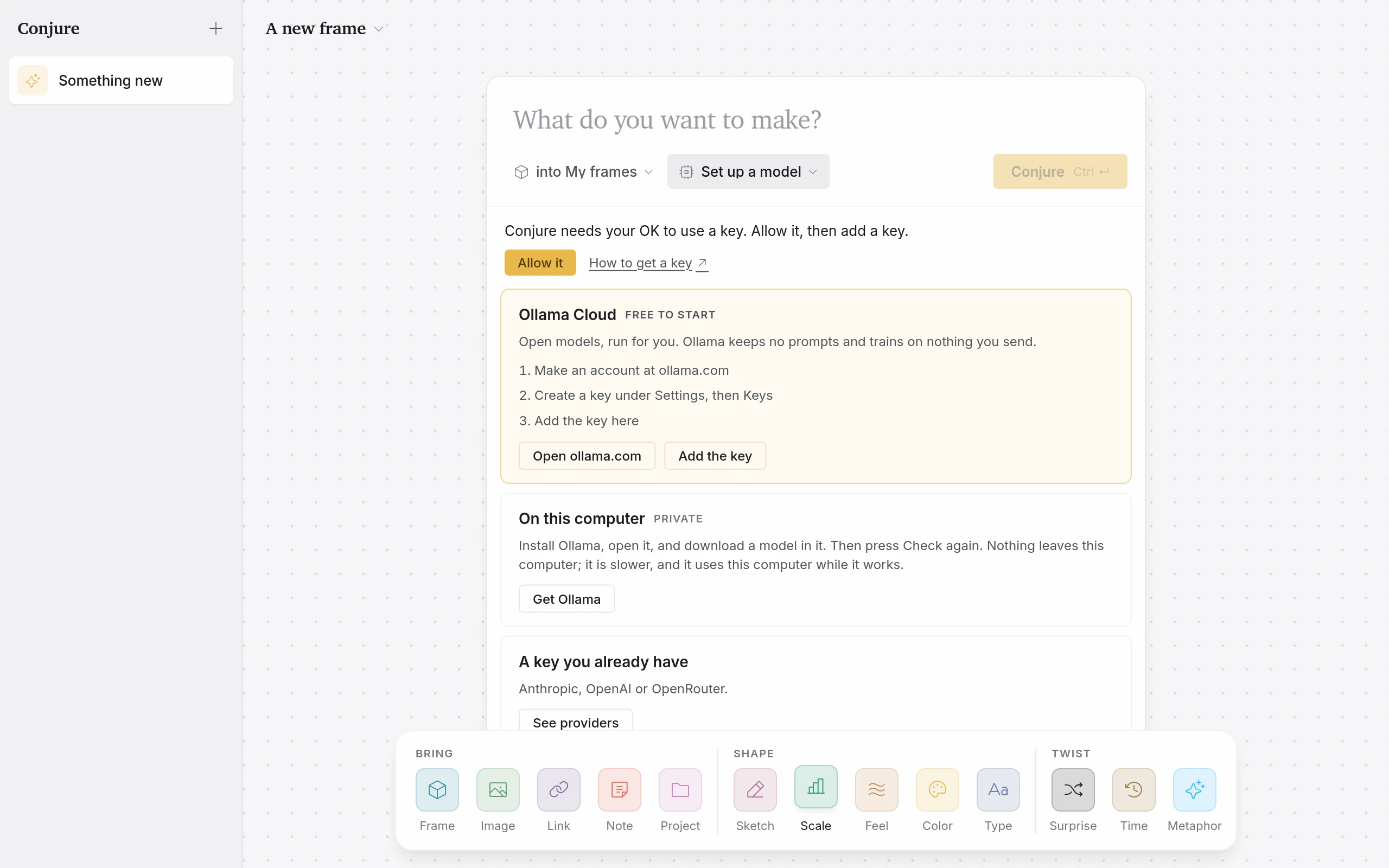The image size is (1389, 868).
Task: Click the plus icon beside Conjure
Action: point(216,28)
